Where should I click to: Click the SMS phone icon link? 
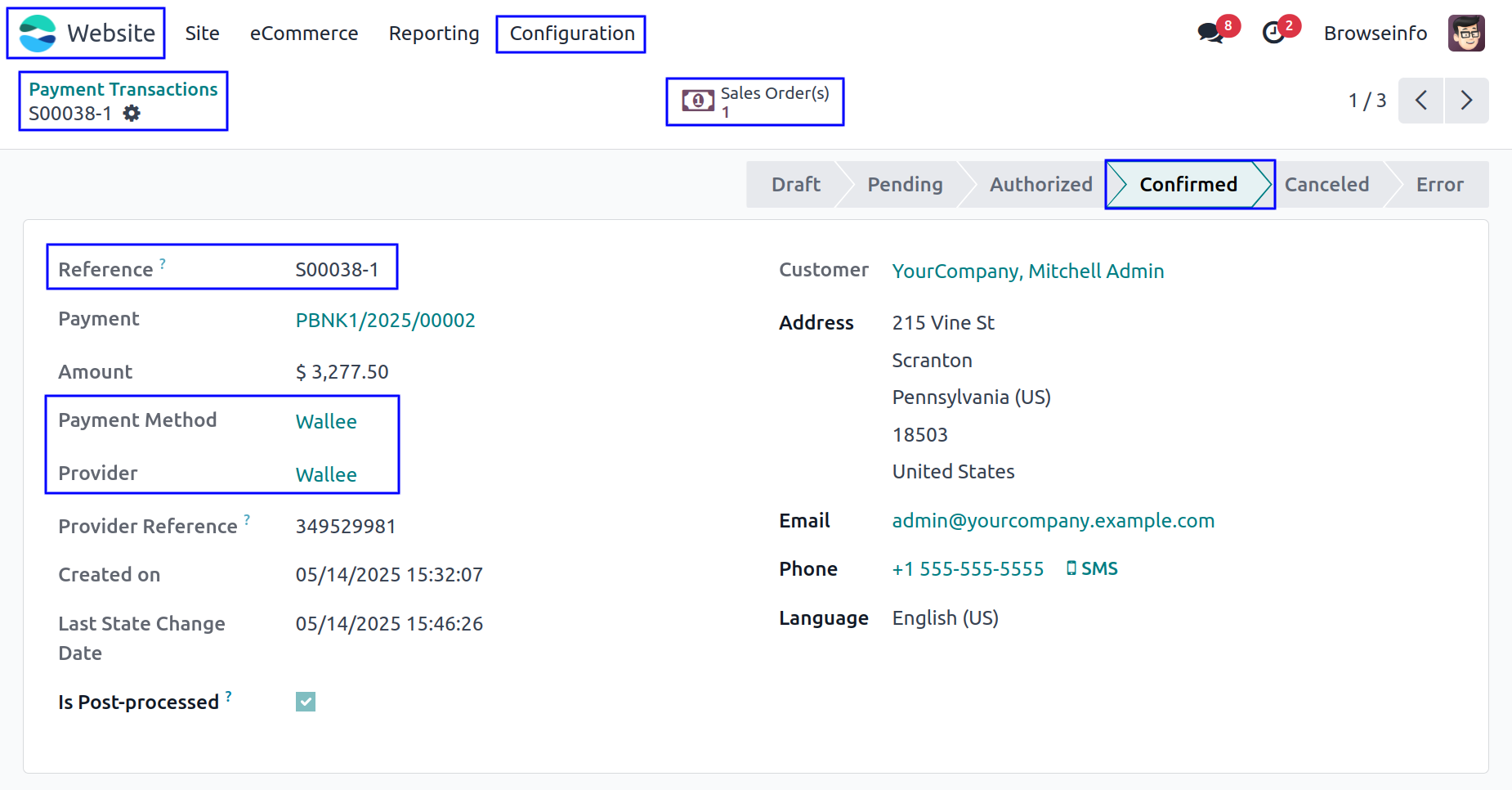point(1092,568)
